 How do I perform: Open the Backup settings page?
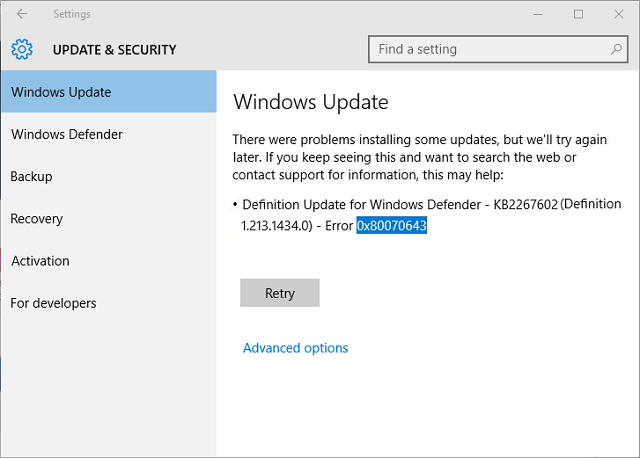coord(109,176)
